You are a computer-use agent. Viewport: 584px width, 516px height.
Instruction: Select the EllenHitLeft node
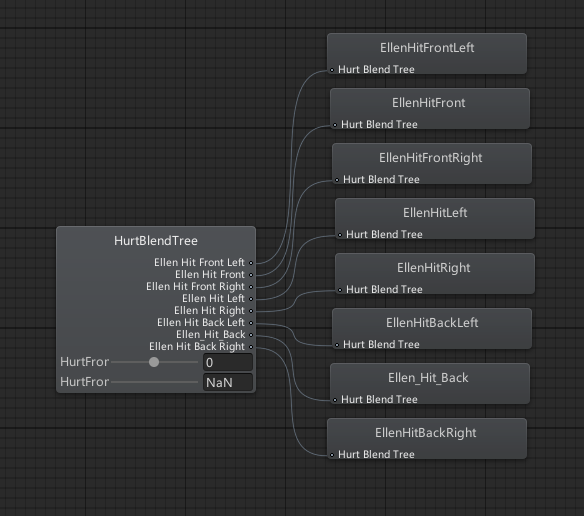[435, 219]
